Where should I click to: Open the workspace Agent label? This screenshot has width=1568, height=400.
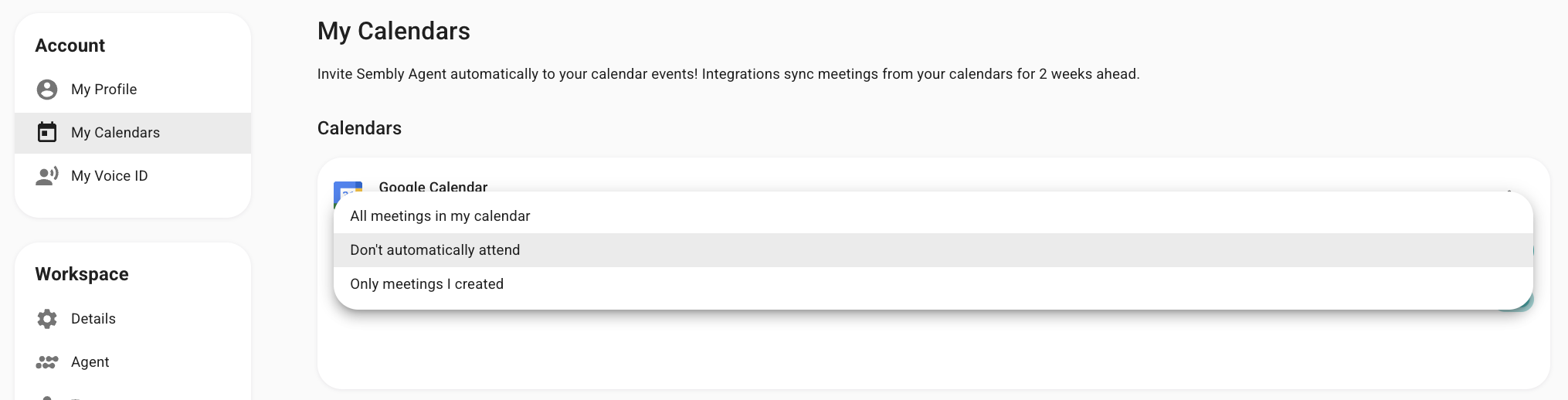click(x=90, y=362)
